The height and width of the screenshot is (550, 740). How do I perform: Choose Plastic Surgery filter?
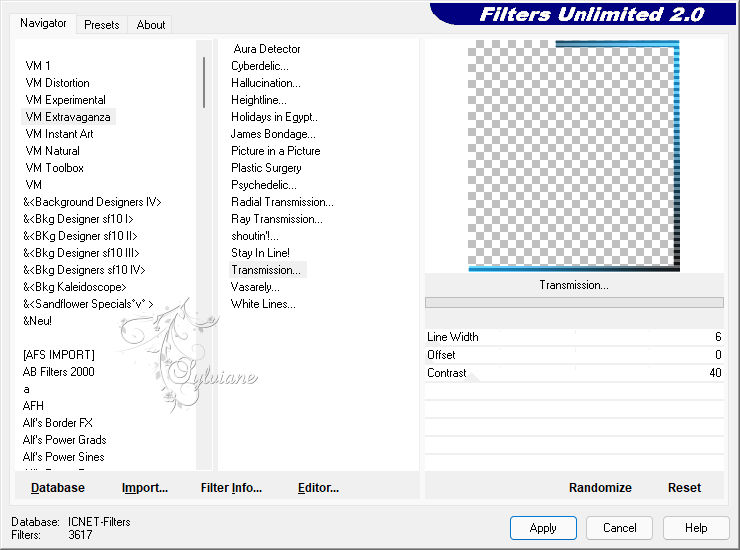click(x=266, y=168)
